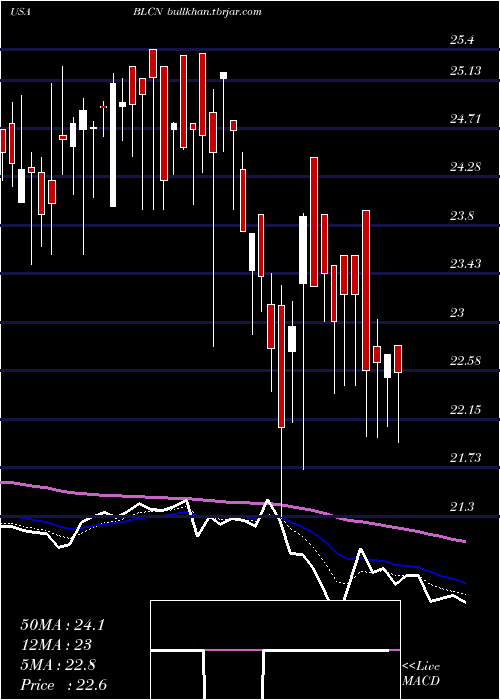
Task: Click the 22.58 price axis label
Action: click(x=466, y=360)
